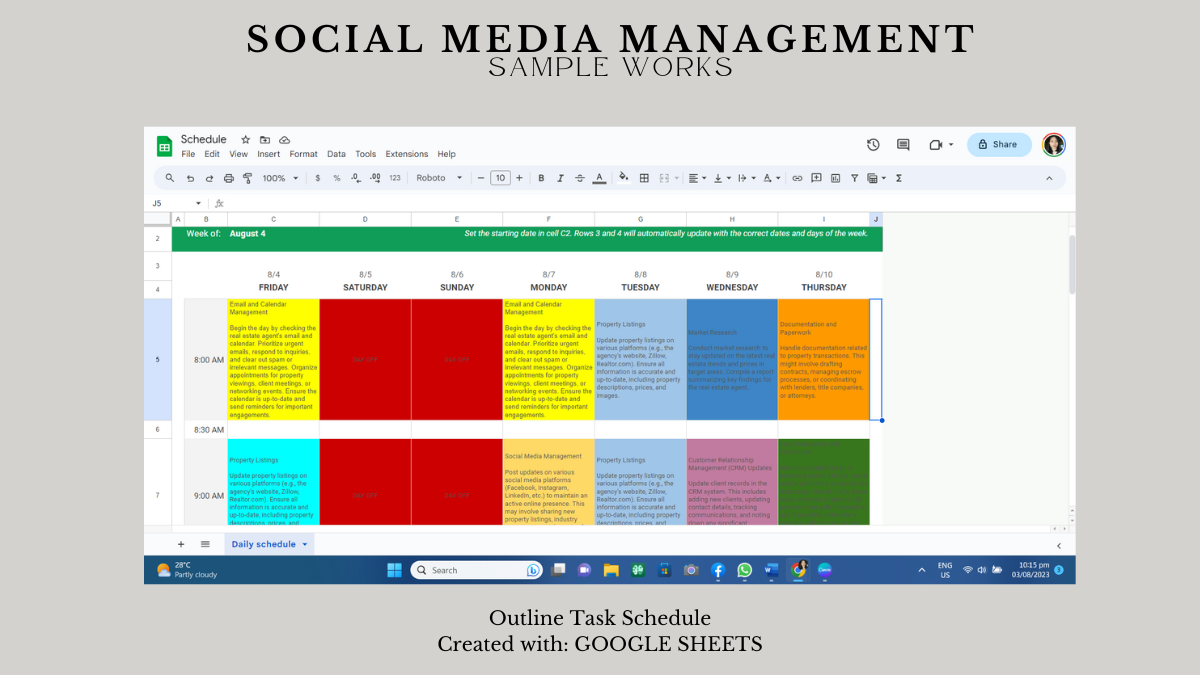Decrease decimal places
Viewport: 1200px width, 675px height.
356,178
